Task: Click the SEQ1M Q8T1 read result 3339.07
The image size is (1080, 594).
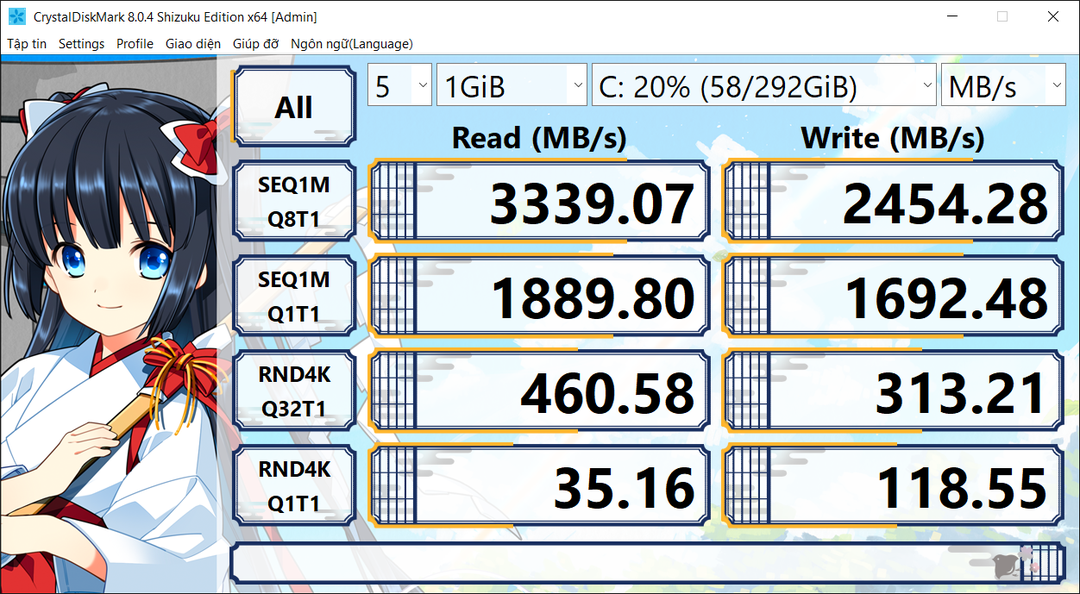Action: point(540,201)
